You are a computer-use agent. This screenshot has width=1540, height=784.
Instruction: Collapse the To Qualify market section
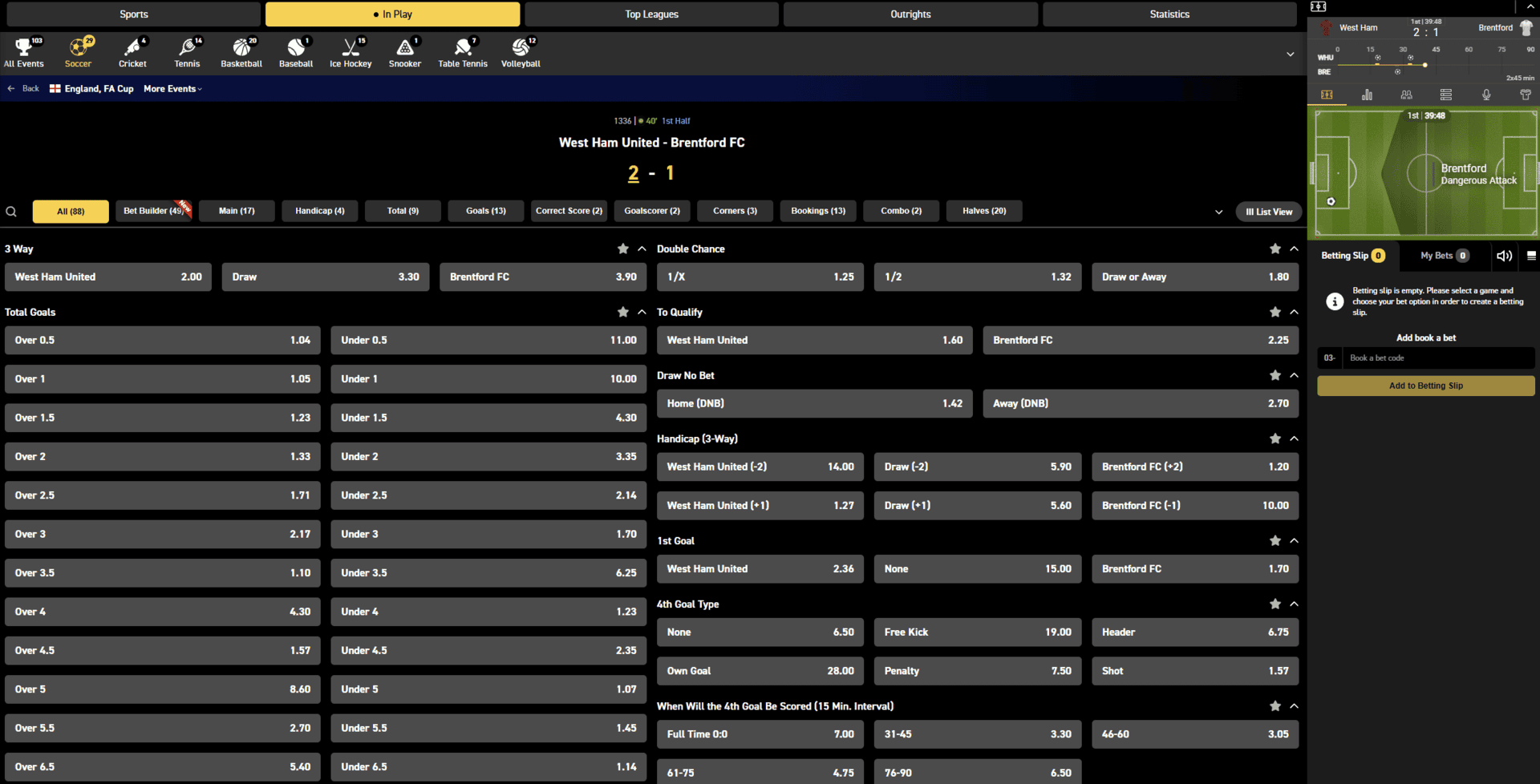1294,312
